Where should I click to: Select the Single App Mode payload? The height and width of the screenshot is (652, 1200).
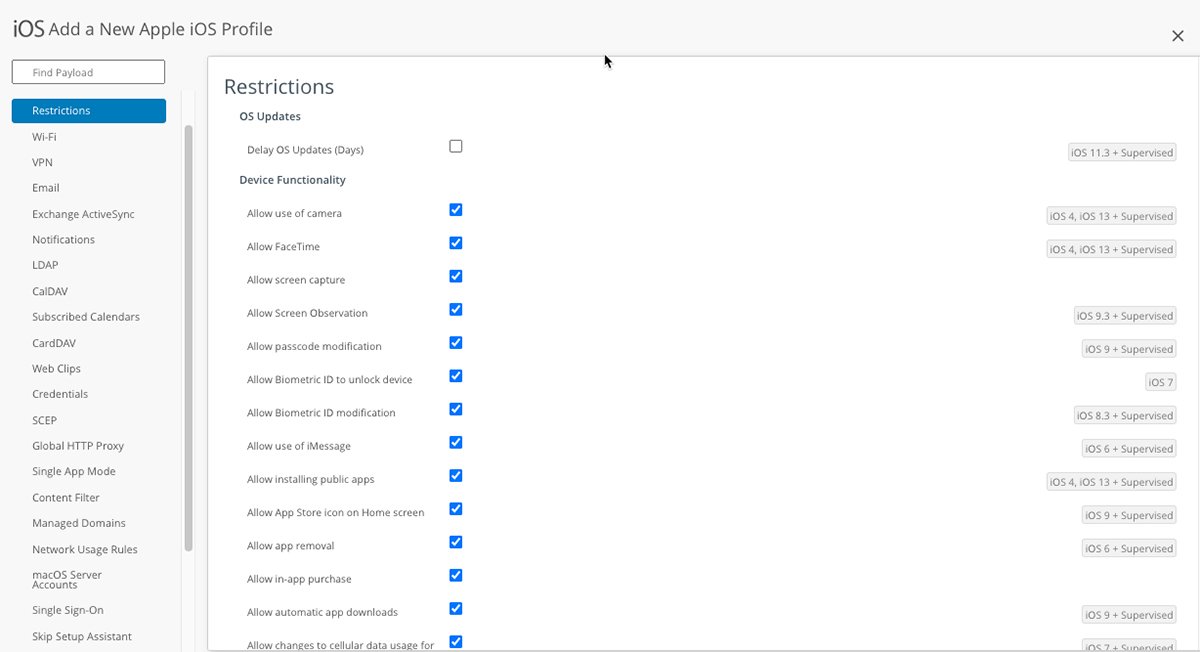(74, 472)
